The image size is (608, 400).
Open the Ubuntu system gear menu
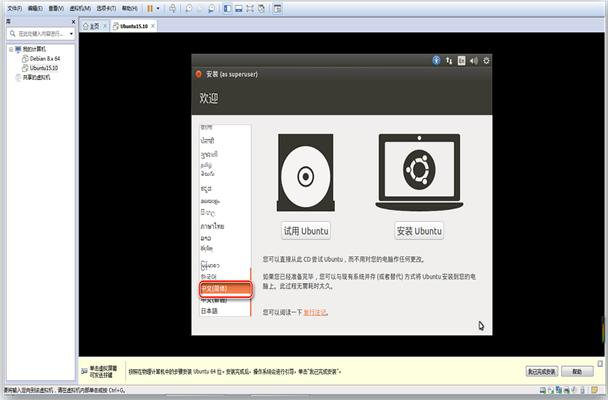pos(486,60)
